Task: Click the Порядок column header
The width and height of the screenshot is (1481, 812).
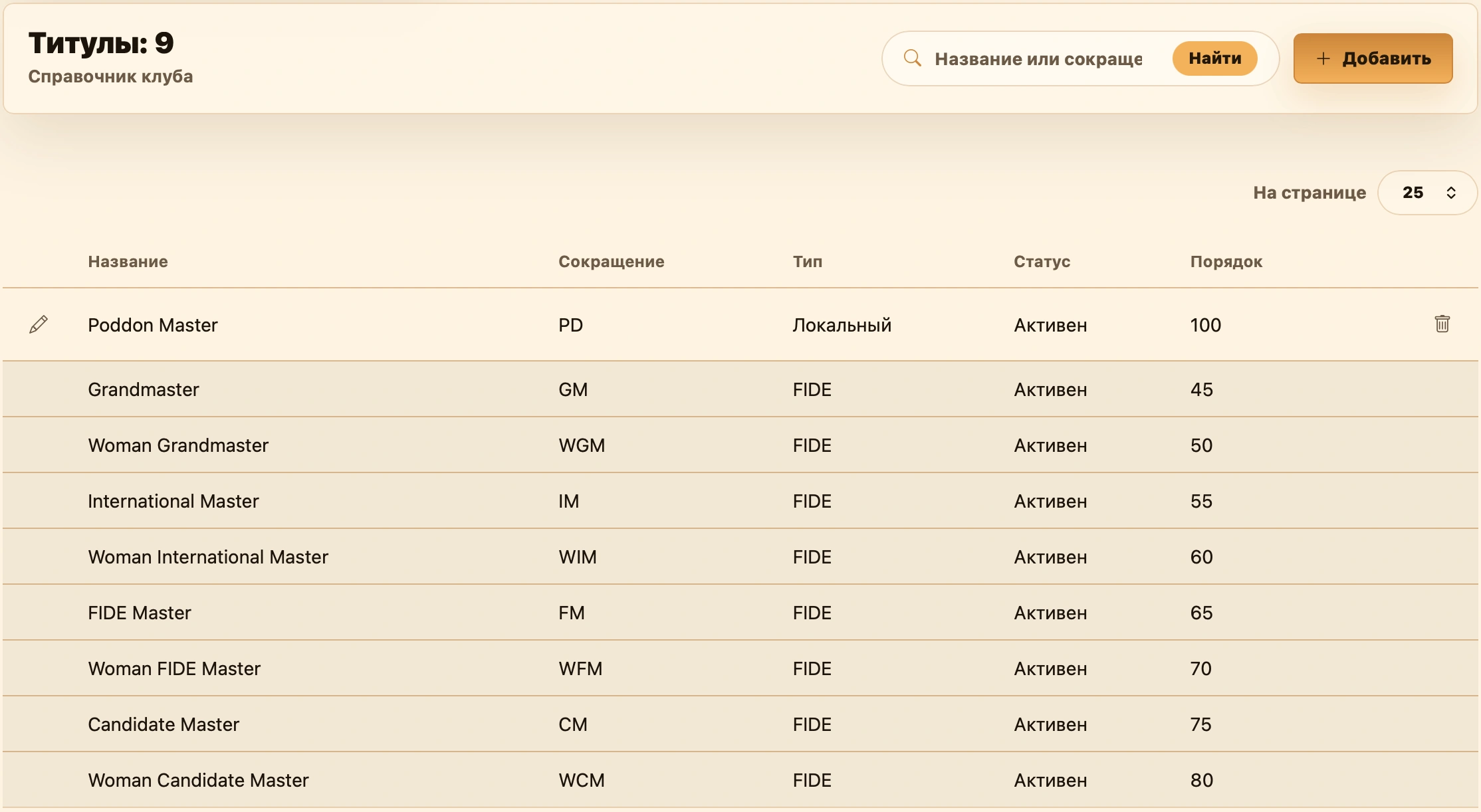Action: pos(1226,261)
